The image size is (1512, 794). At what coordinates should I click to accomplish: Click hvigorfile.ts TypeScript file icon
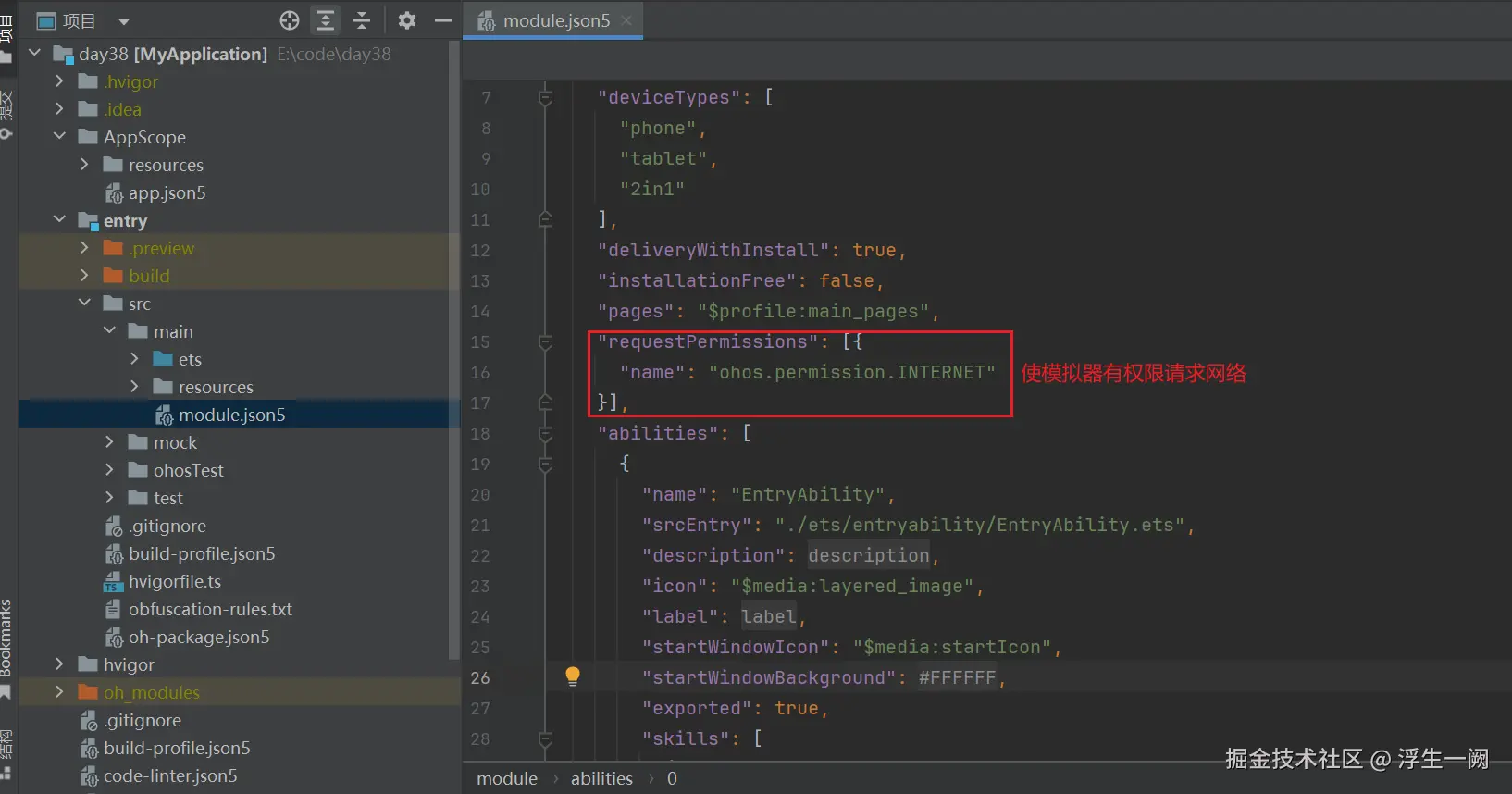[114, 581]
